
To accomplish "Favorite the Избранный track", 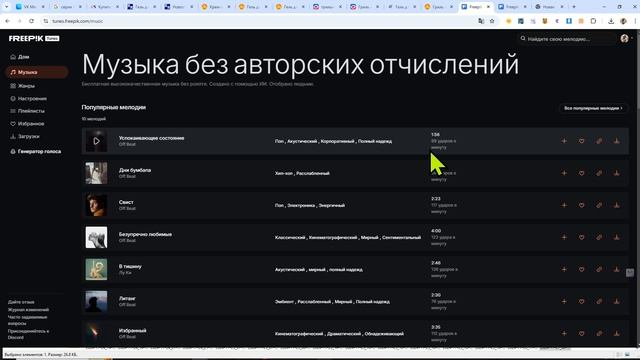I will [x=582, y=333].
